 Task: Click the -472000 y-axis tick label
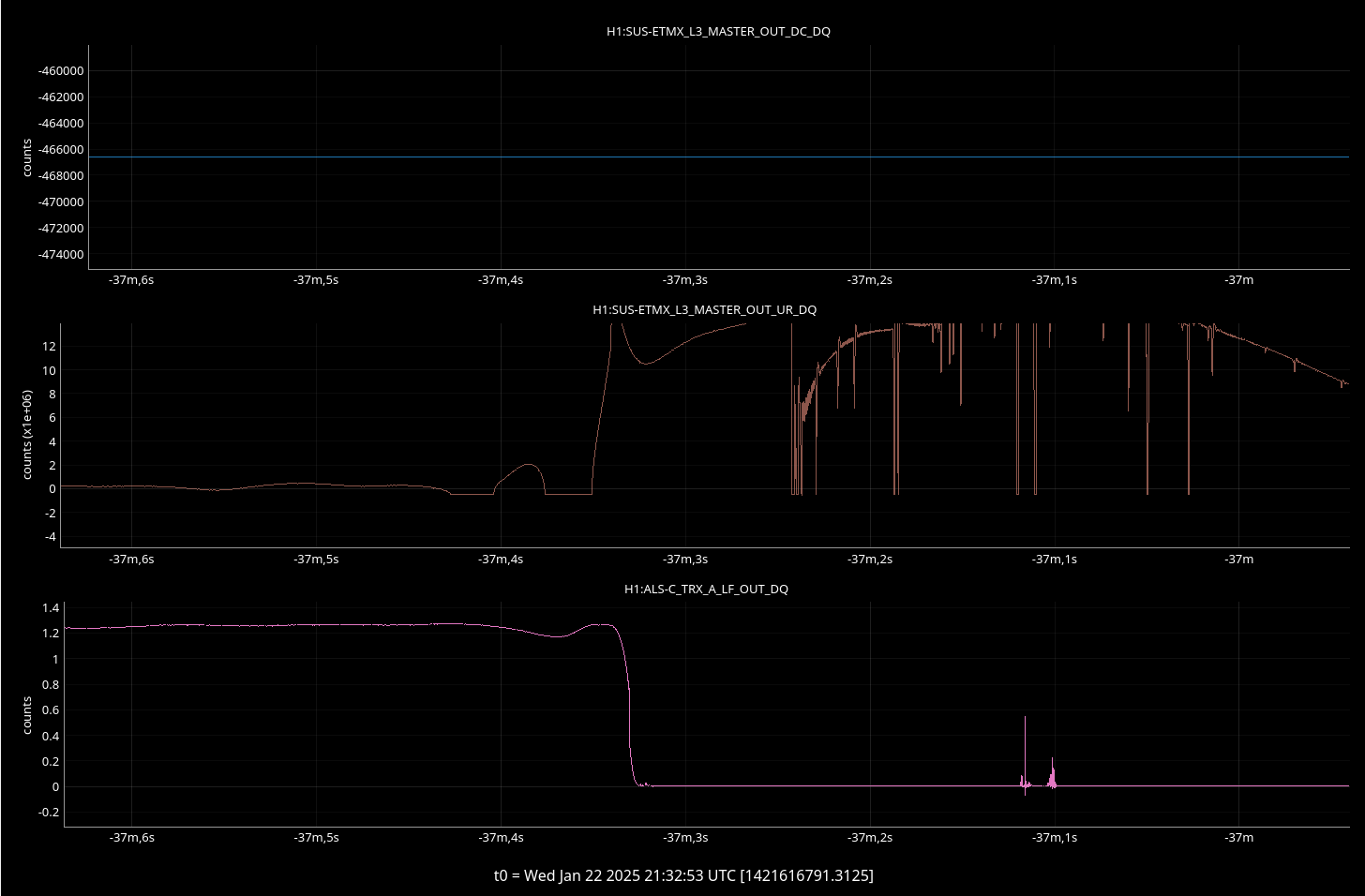point(61,228)
